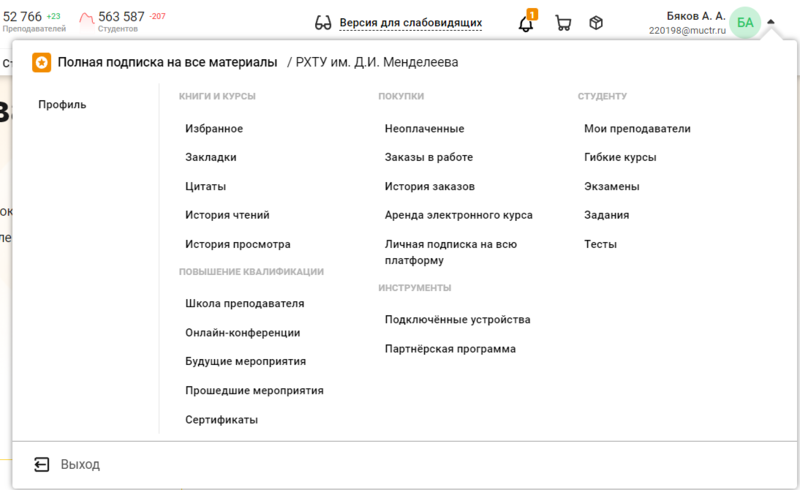Image resolution: width=800 pixels, height=490 pixels.
Task: Click the БА user avatar
Action: 745,22
